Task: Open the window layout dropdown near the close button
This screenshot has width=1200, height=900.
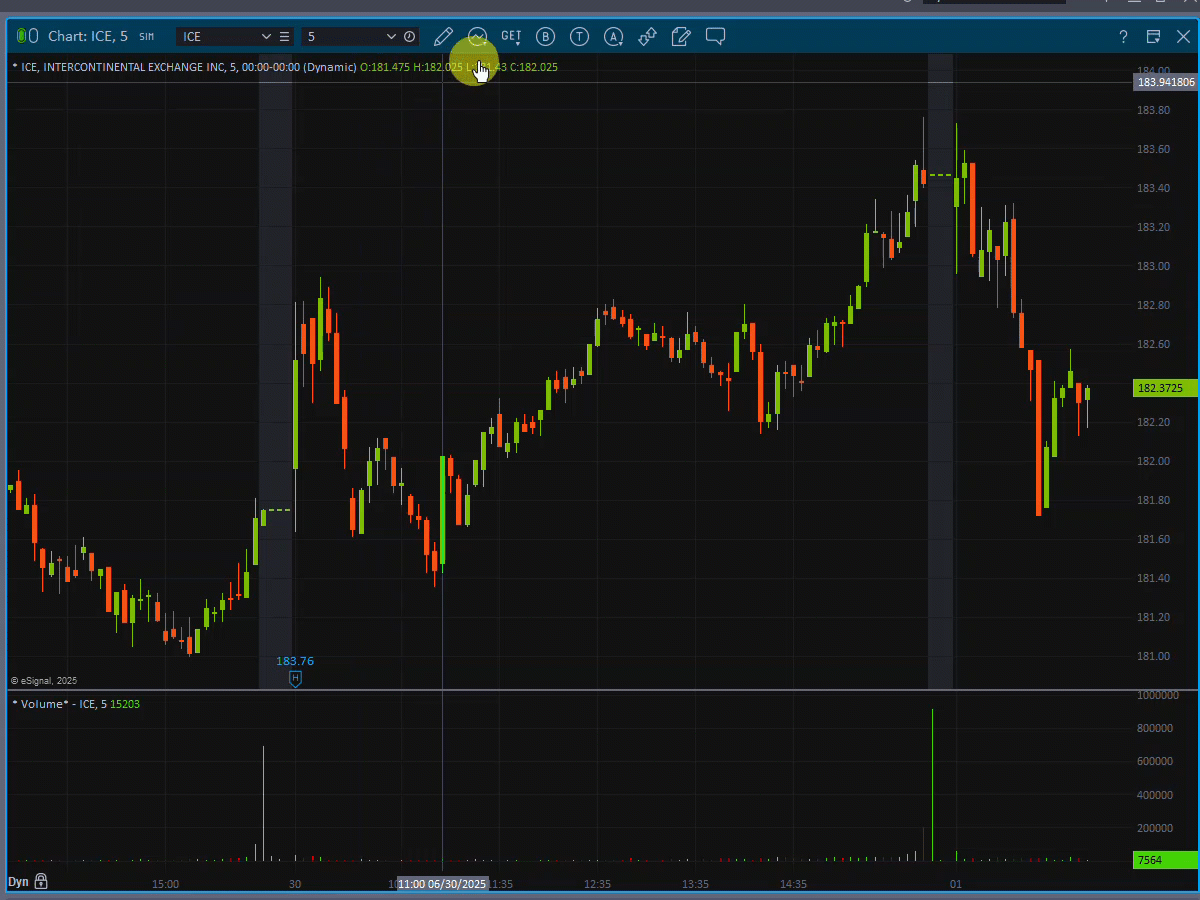Action: tap(1153, 36)
